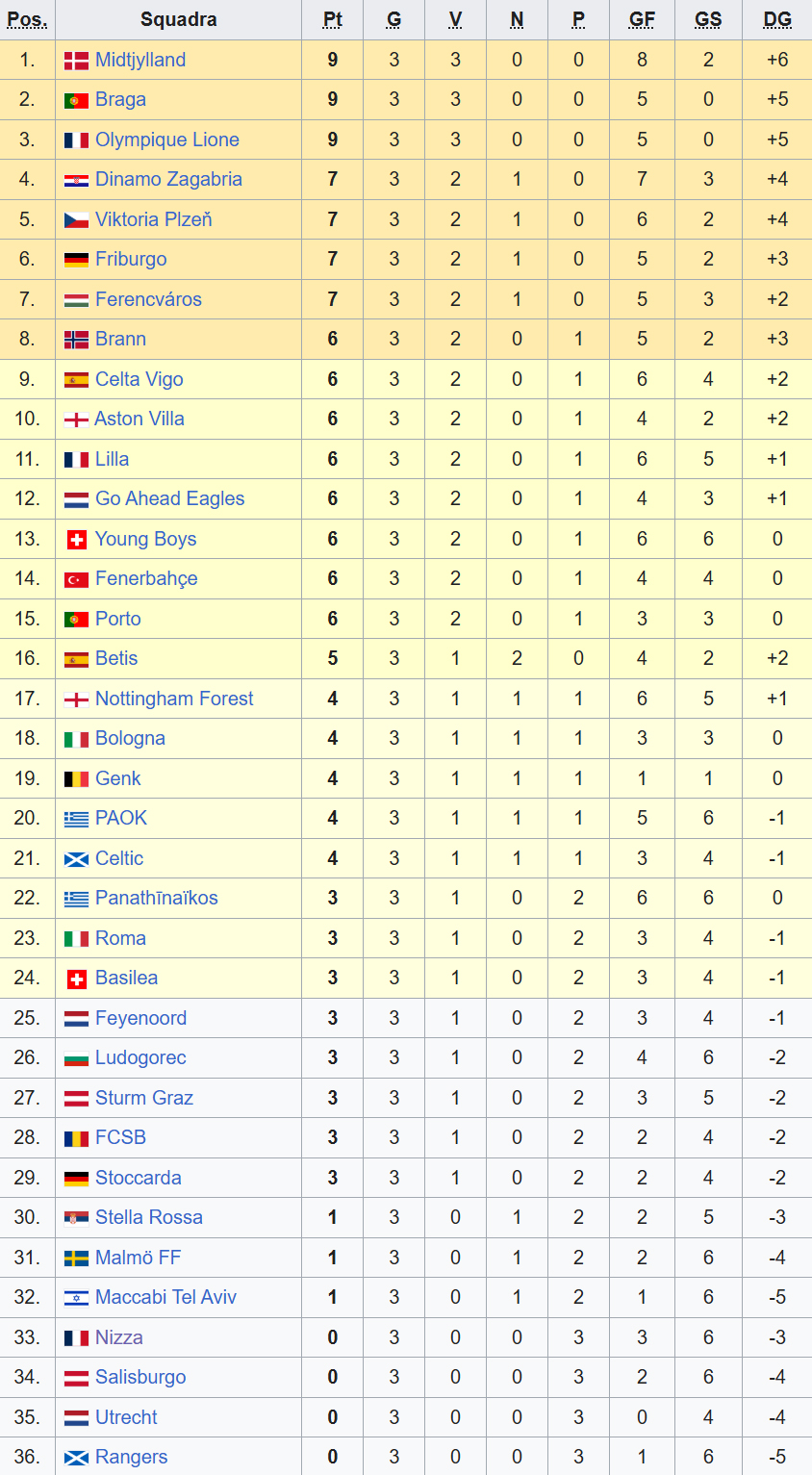812x1475 pixels.
Task: Click the Pt column header abbreviation
Action: (333, 19)
